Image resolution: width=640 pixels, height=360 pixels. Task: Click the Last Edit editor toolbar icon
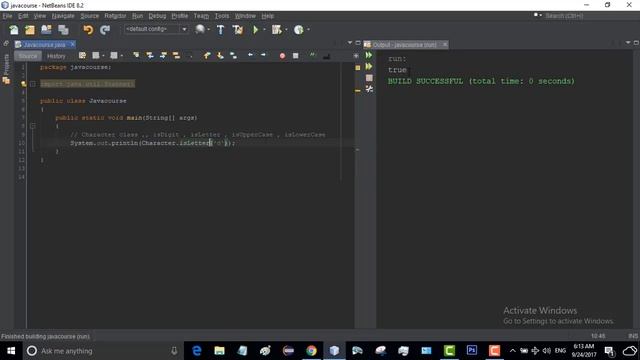tap(82, 56)
